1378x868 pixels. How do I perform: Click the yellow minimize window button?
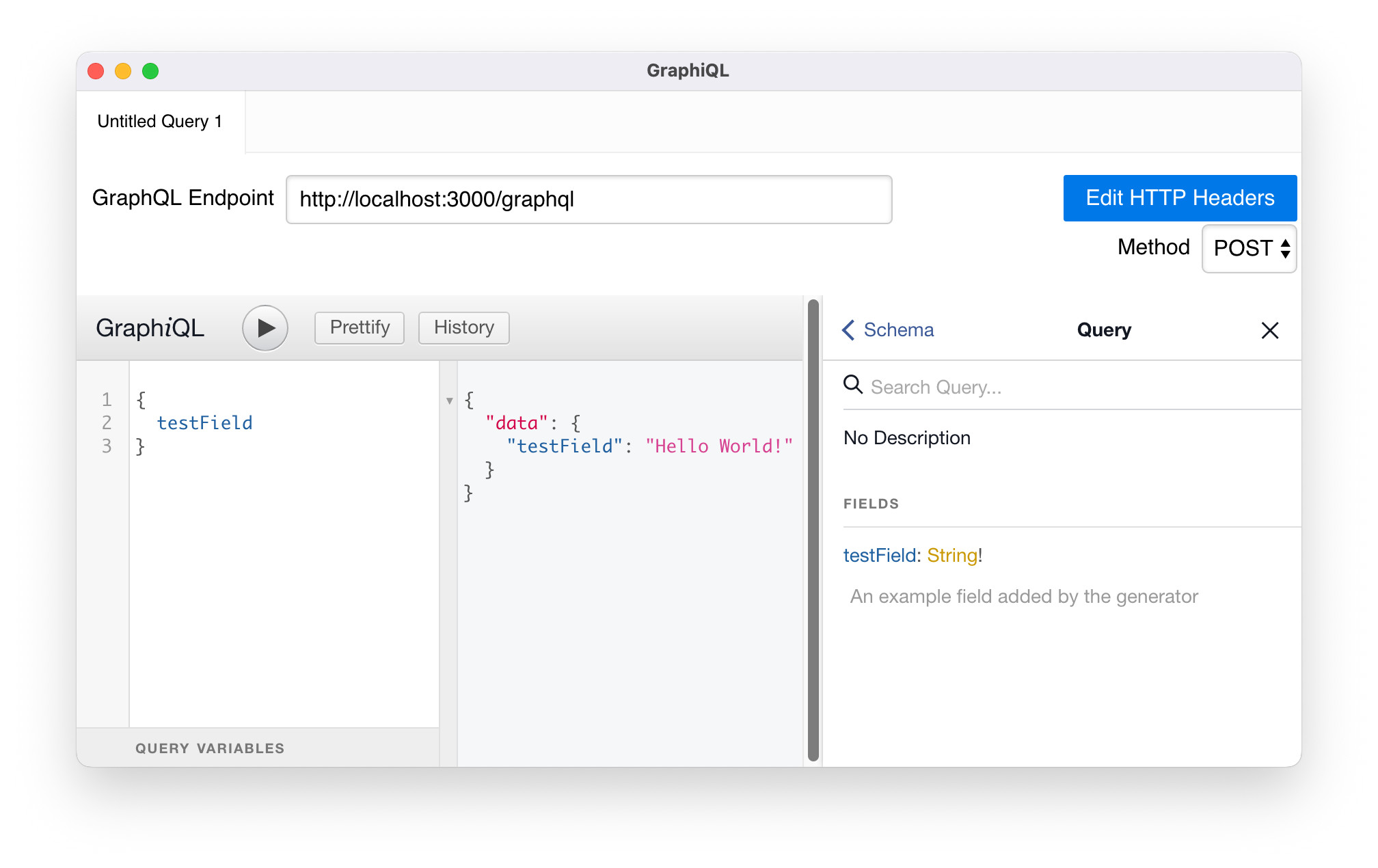(x=123, y=71)
